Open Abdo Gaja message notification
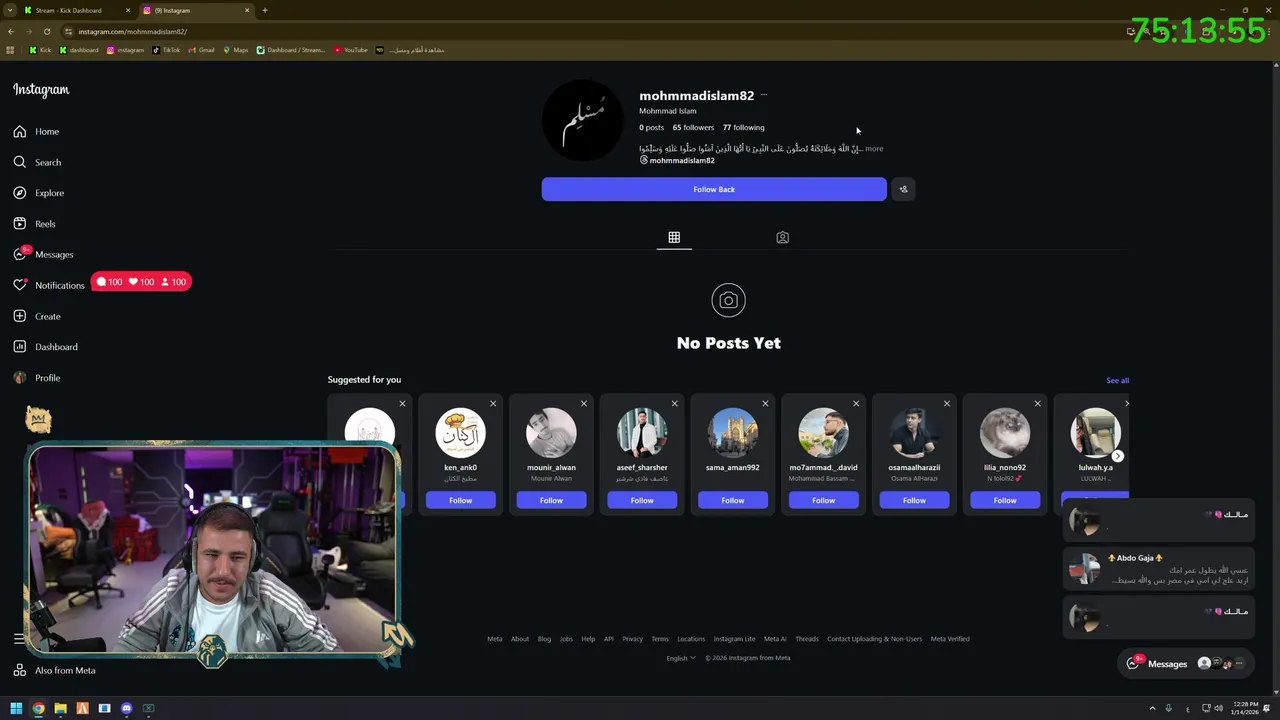This screenshot has height=720, width=1280. [1158, 569]
